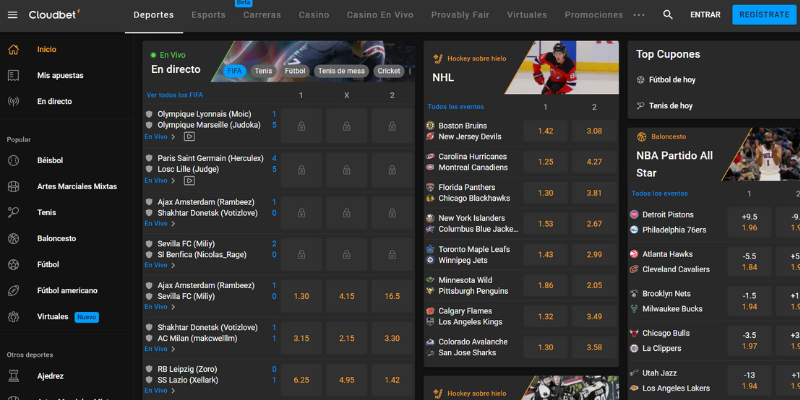800x400 pixels.
Task: Switch to the Casino En Vivo tab
Action: [380, 15]
